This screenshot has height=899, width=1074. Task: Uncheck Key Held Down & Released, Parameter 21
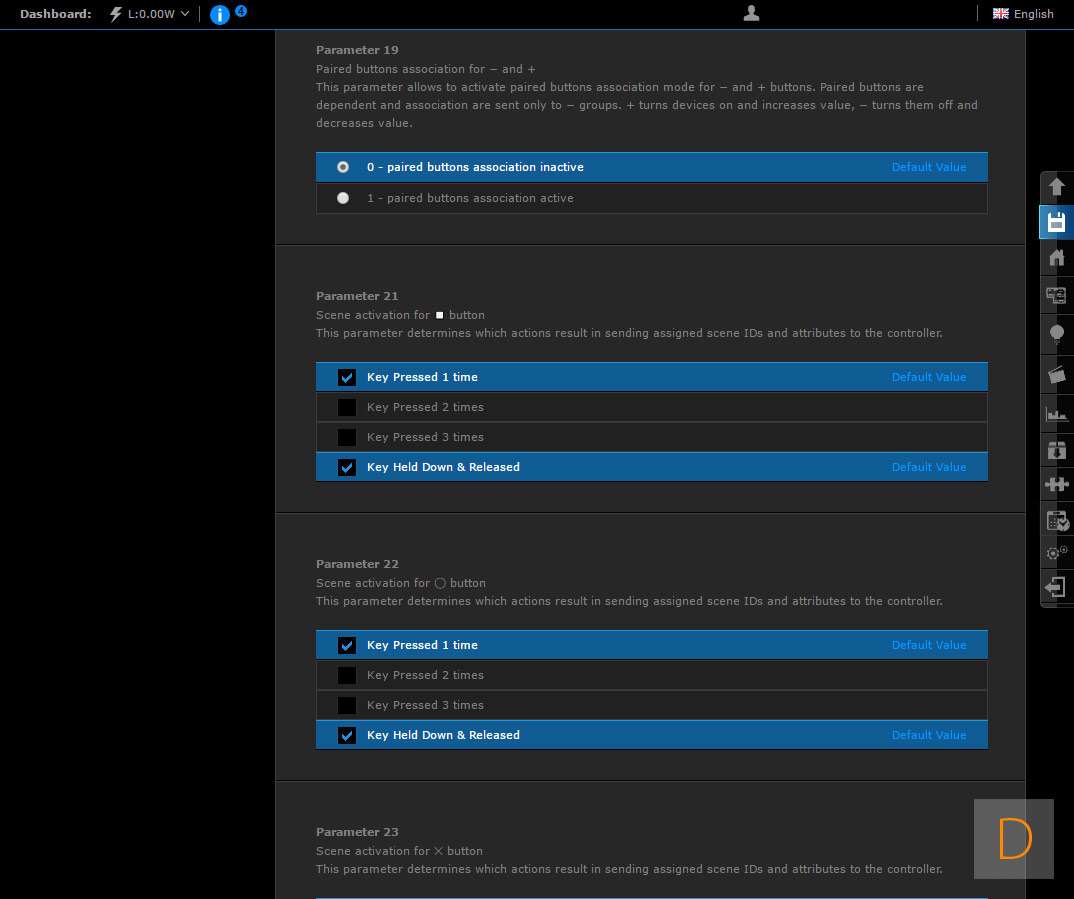(347, 468)
